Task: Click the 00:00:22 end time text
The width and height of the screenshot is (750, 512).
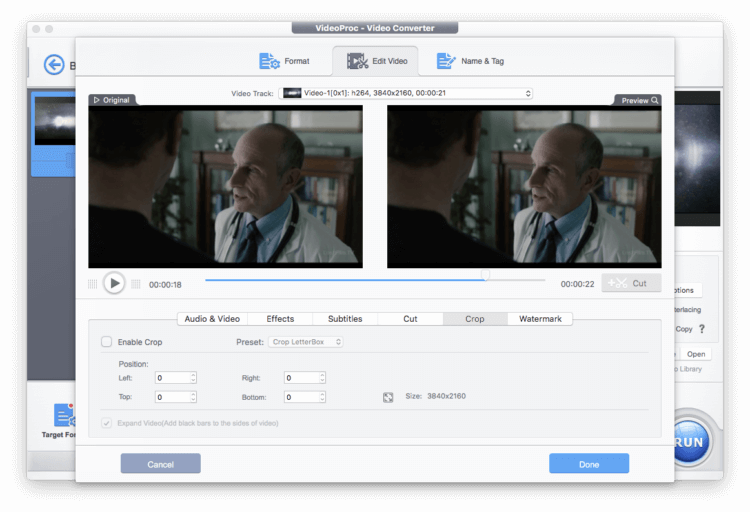Action: (577, 284)
